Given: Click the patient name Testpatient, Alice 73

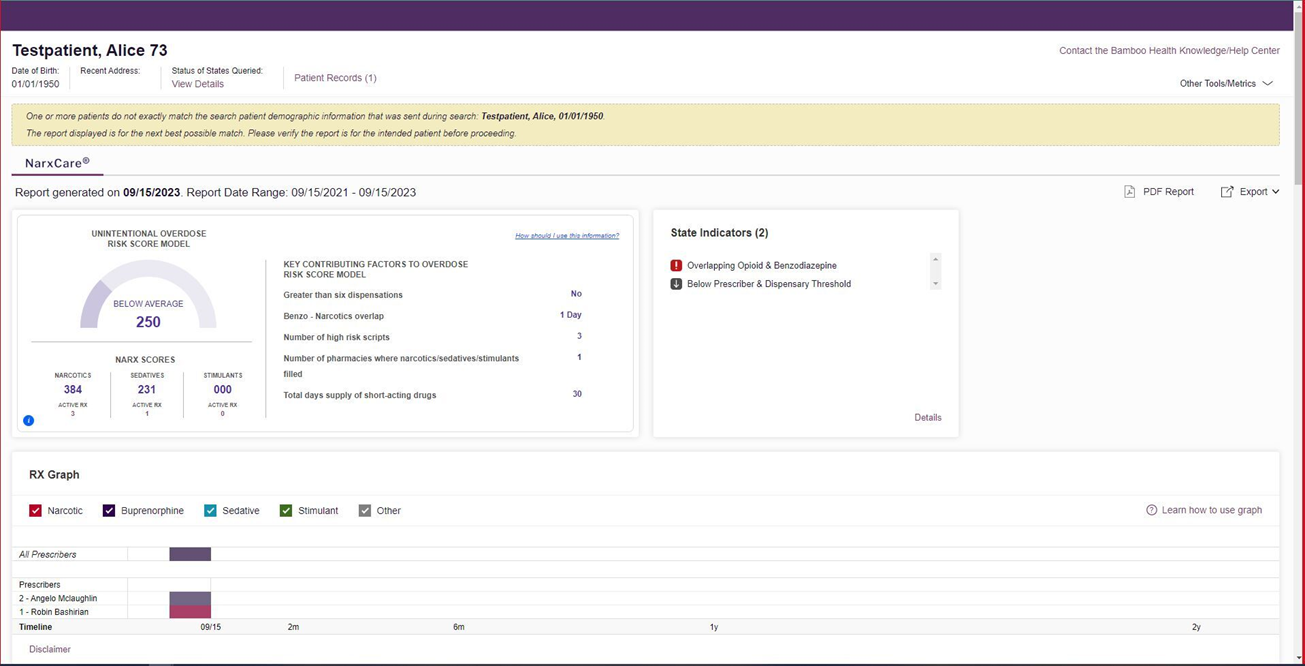Looking at the screenshot, I should [x=90, y=51].
